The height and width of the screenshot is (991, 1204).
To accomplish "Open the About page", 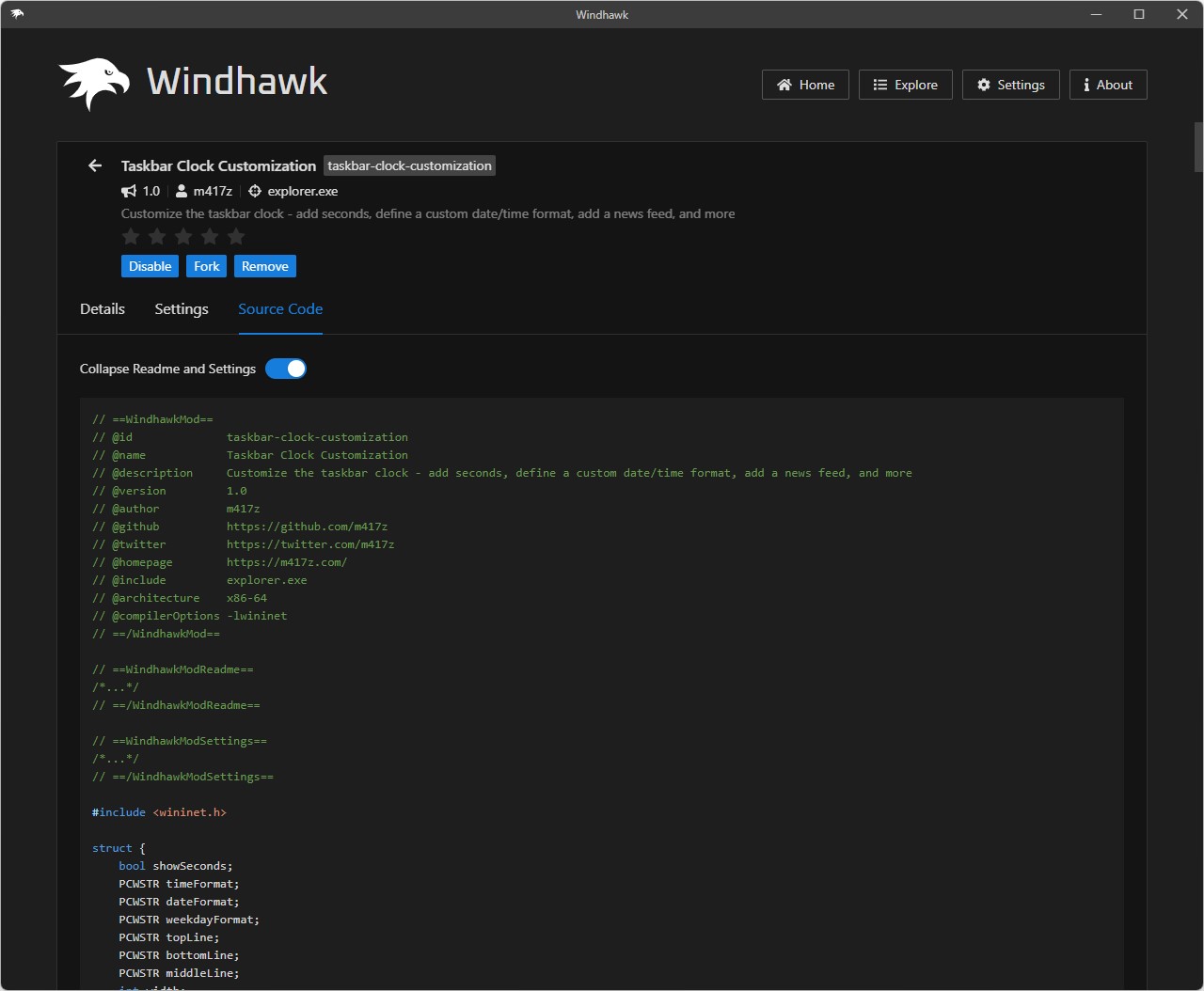I will [1108, 85].
